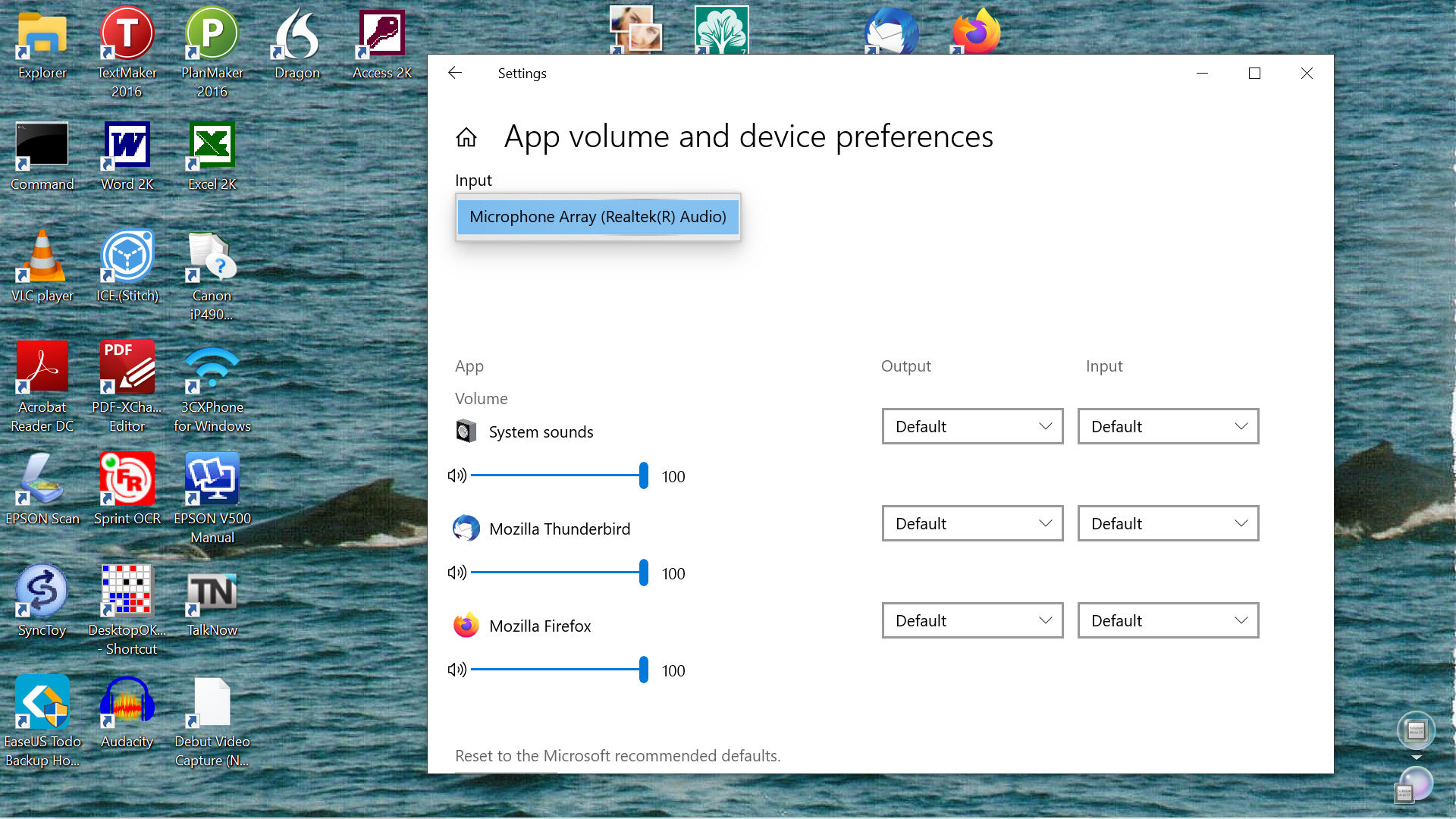1456x819 pixels.
Task: Select the Firefox desktop shortcut
Action: click(x=977, y=30)
